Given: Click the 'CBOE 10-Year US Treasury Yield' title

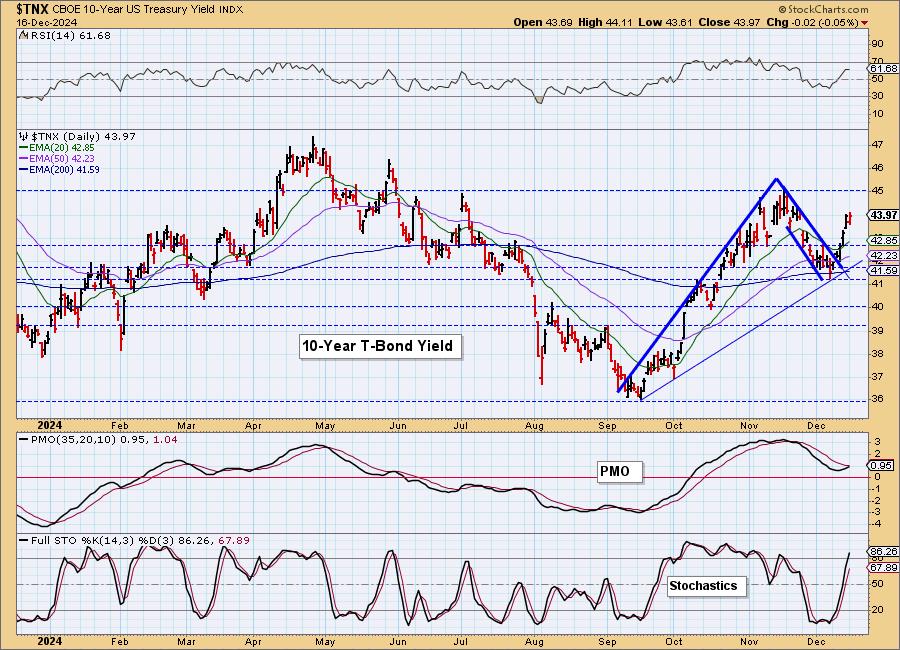Looking at the screenshot, I should click(134, 10).
